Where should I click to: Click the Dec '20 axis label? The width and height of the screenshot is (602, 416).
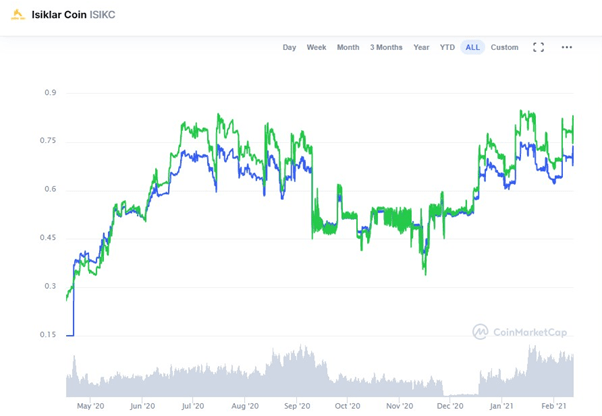click(x=450, y=406)
